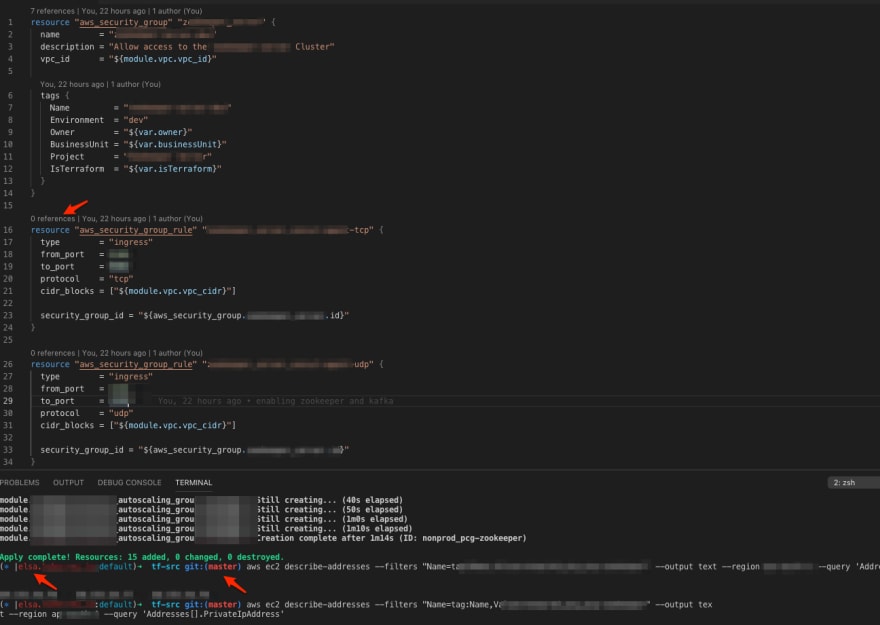Click 'aws_security_group_rule' on line 26
This screenshot has width=880, height=625.
pyautogui.click(x=136, y=364)
